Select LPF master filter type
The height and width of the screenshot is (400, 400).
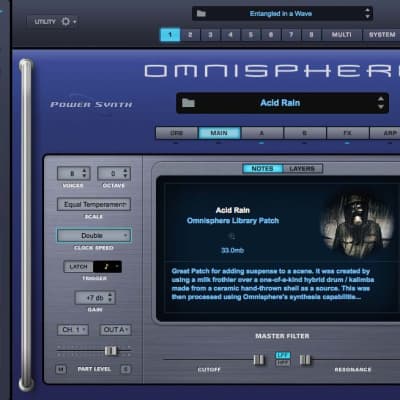283,356
